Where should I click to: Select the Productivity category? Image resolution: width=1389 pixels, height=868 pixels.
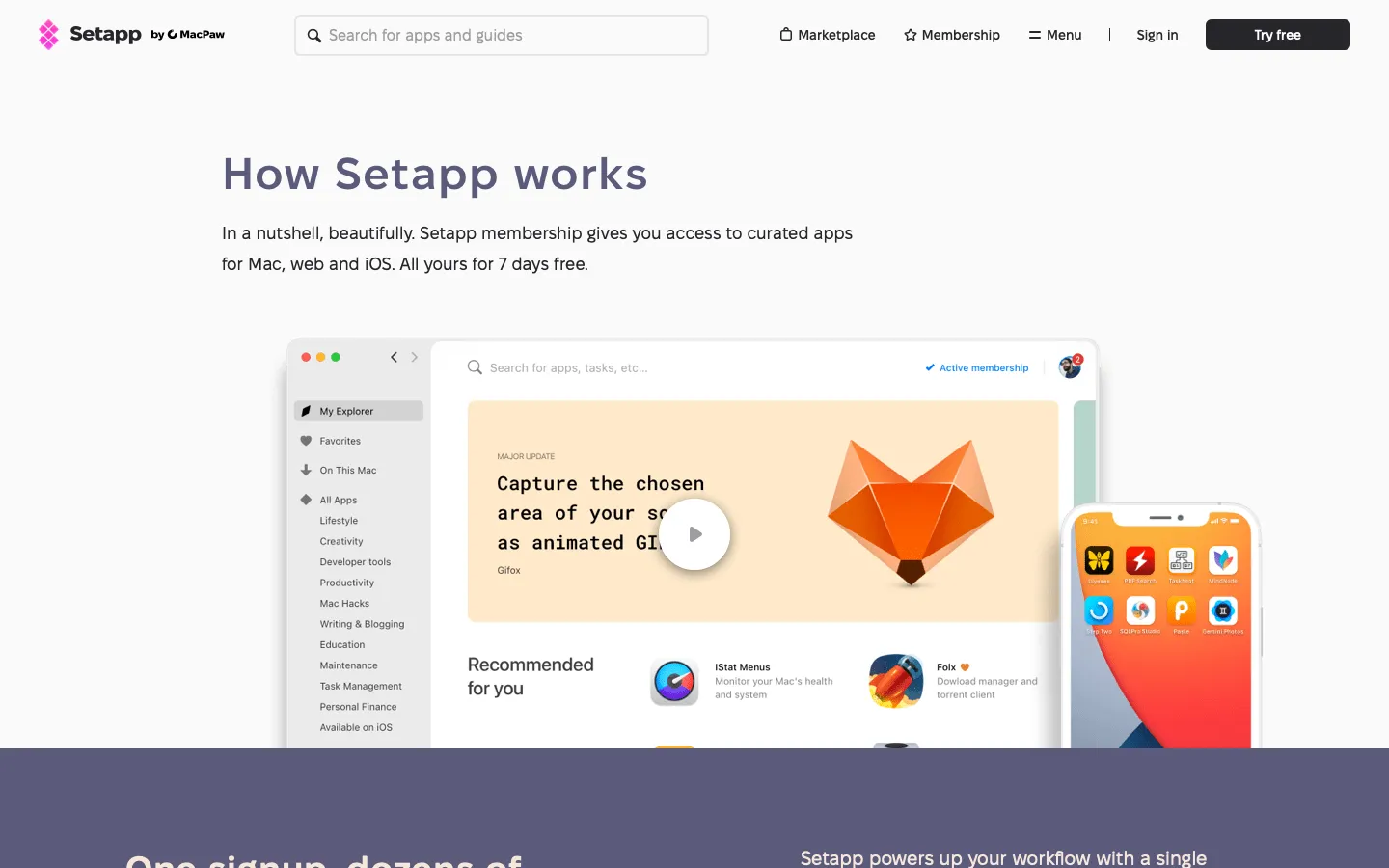[347, 583]
